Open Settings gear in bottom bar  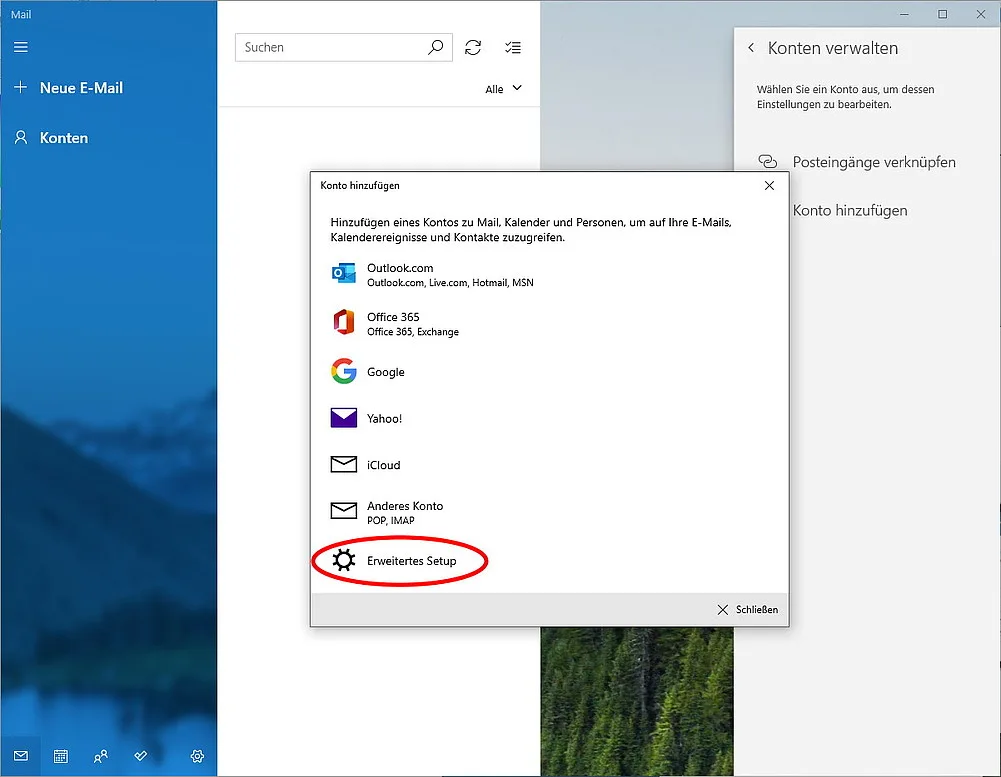click(197, 756)
